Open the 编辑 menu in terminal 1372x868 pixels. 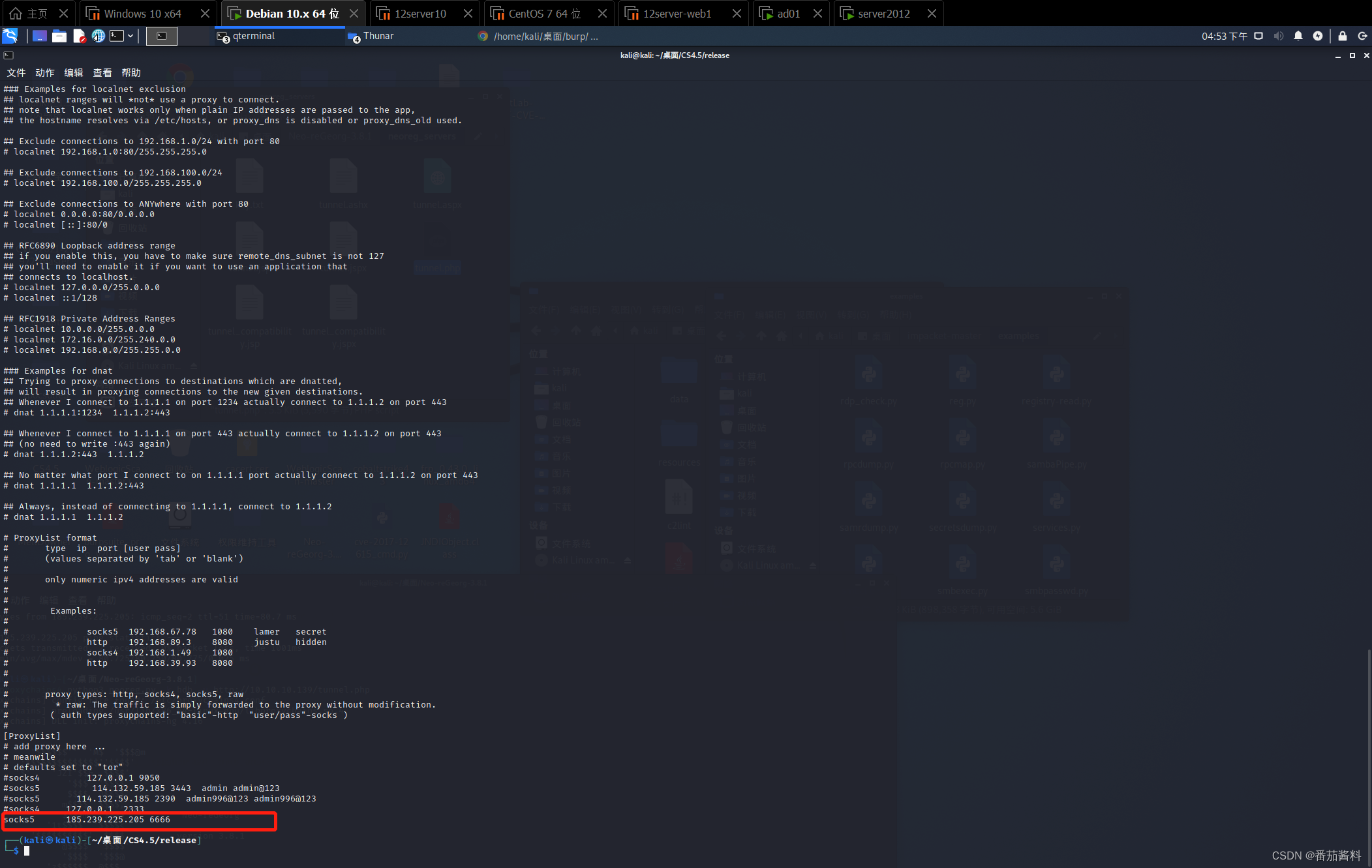point(74,72)
